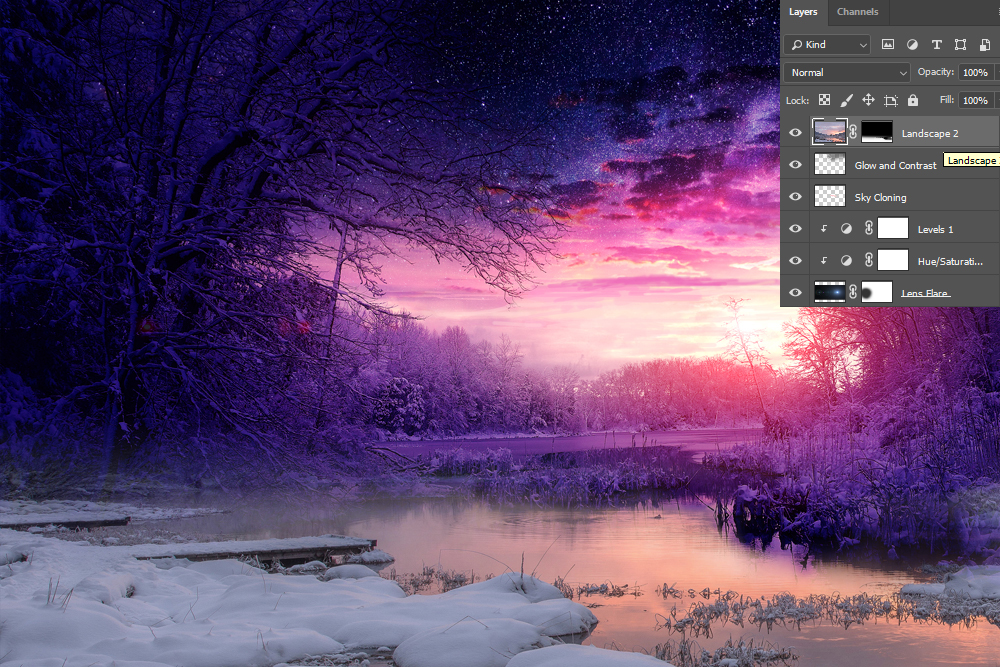
Task: Click the lock image pixels brush icon
Action: pos(847,100)
